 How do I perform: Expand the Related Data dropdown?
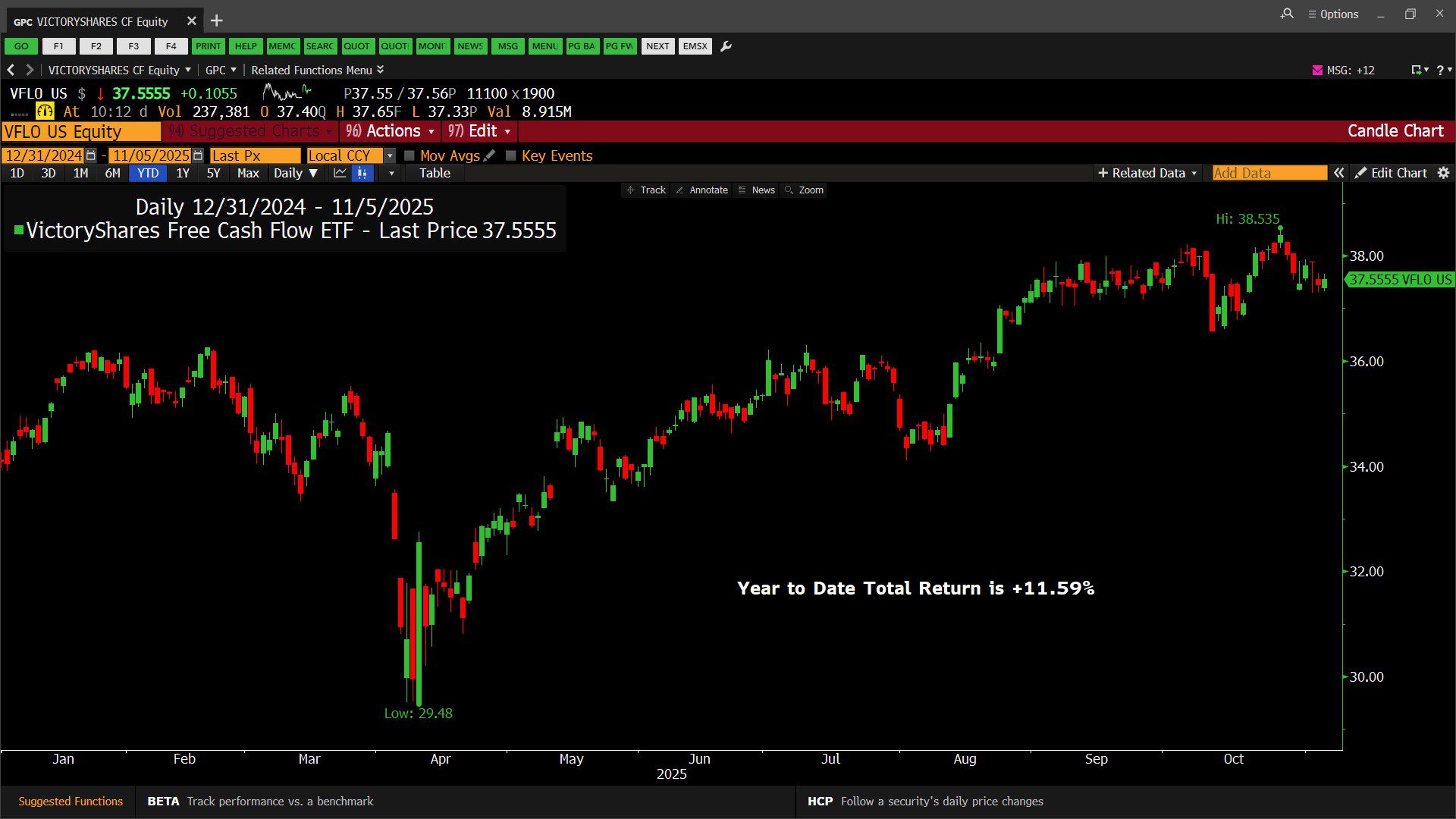1147,173
